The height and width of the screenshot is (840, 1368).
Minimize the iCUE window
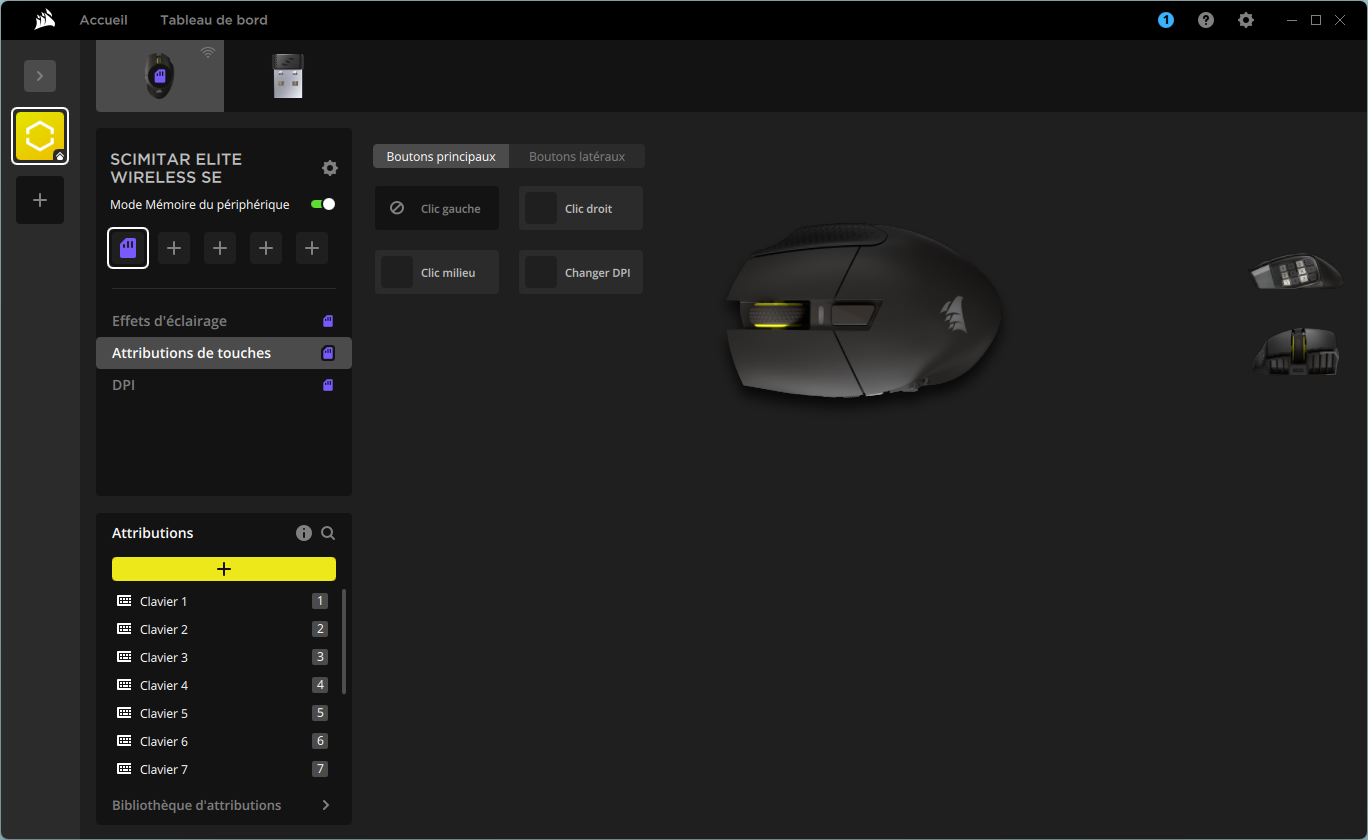click(1292, 20)
